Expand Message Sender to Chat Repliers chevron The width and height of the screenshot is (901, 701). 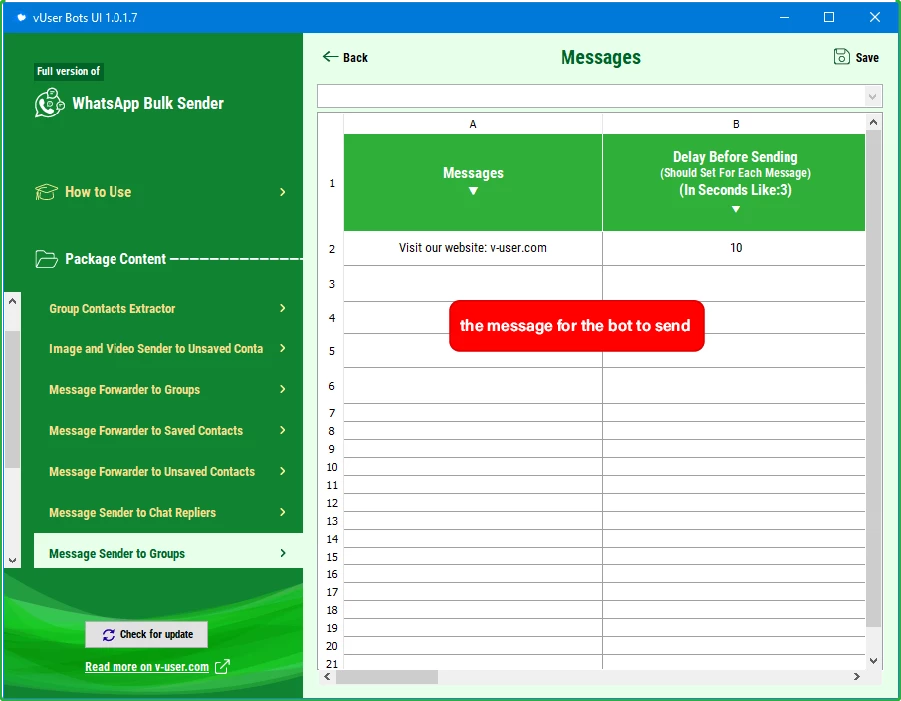point(283,512)
